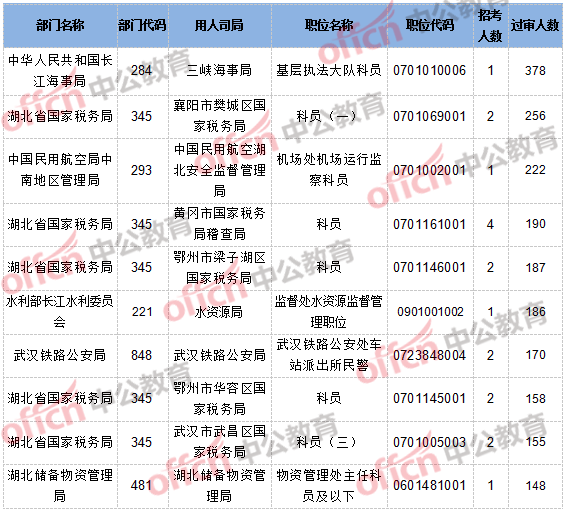Click 襄阳市樊城区国家税务局 cell
The image size is (567, 513).
click(x=219, y=116)
